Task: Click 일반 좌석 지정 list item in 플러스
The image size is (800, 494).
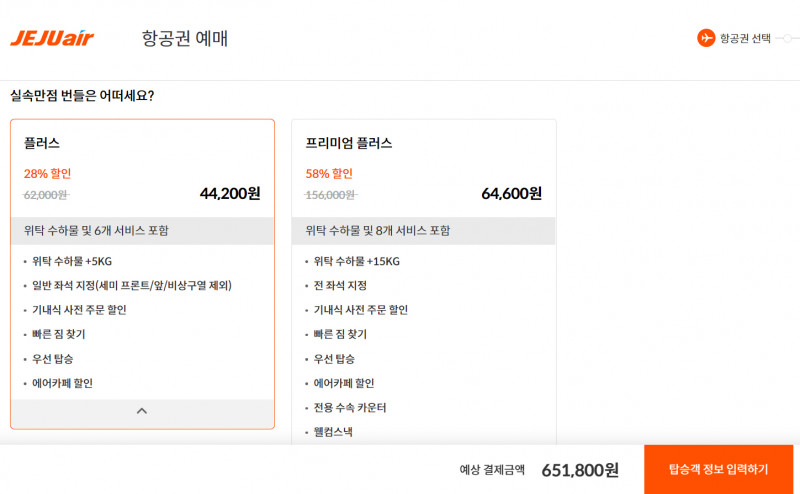Action: (132, 286)
